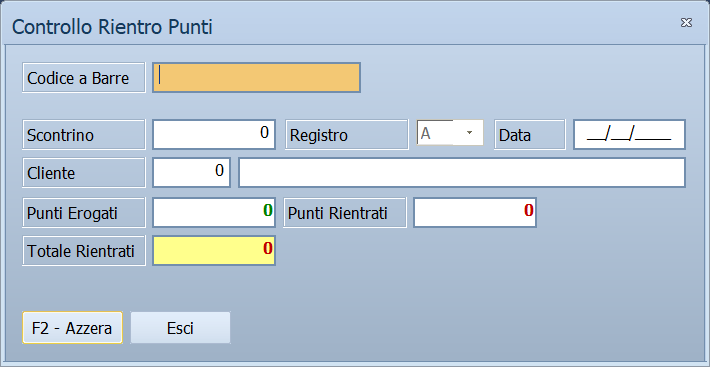Click the Punti Erogati value field
Screen dimensions: 710x367
(x=214, y=212)
